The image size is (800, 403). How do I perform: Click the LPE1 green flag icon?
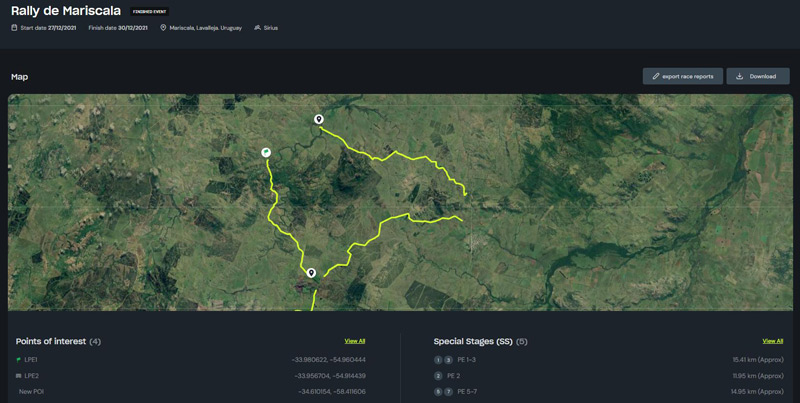19,360
